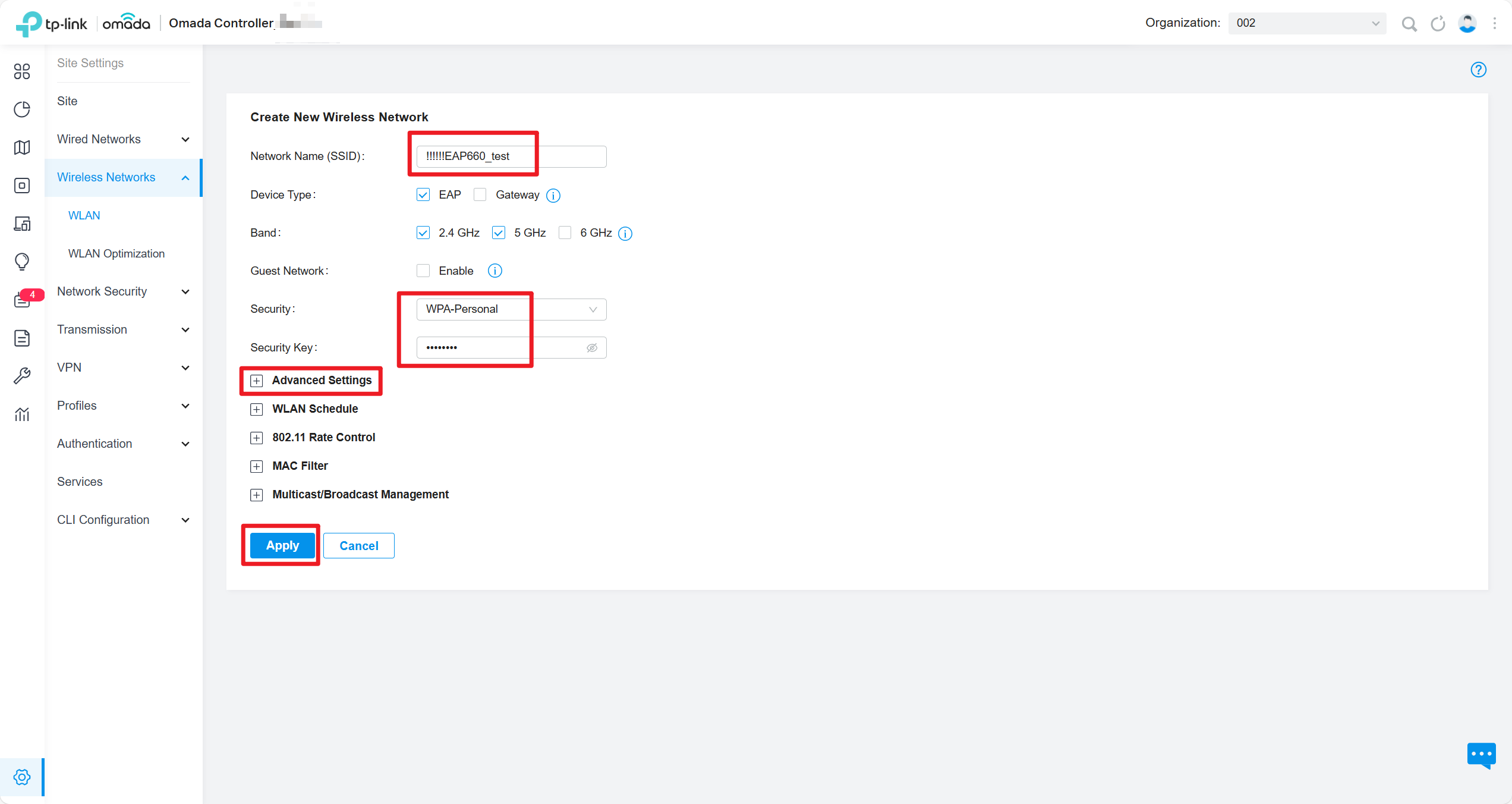The width and height of the screenshot is (1512, 804).
Task: Open the Tools wrench icon
Action: click(22, 376)
